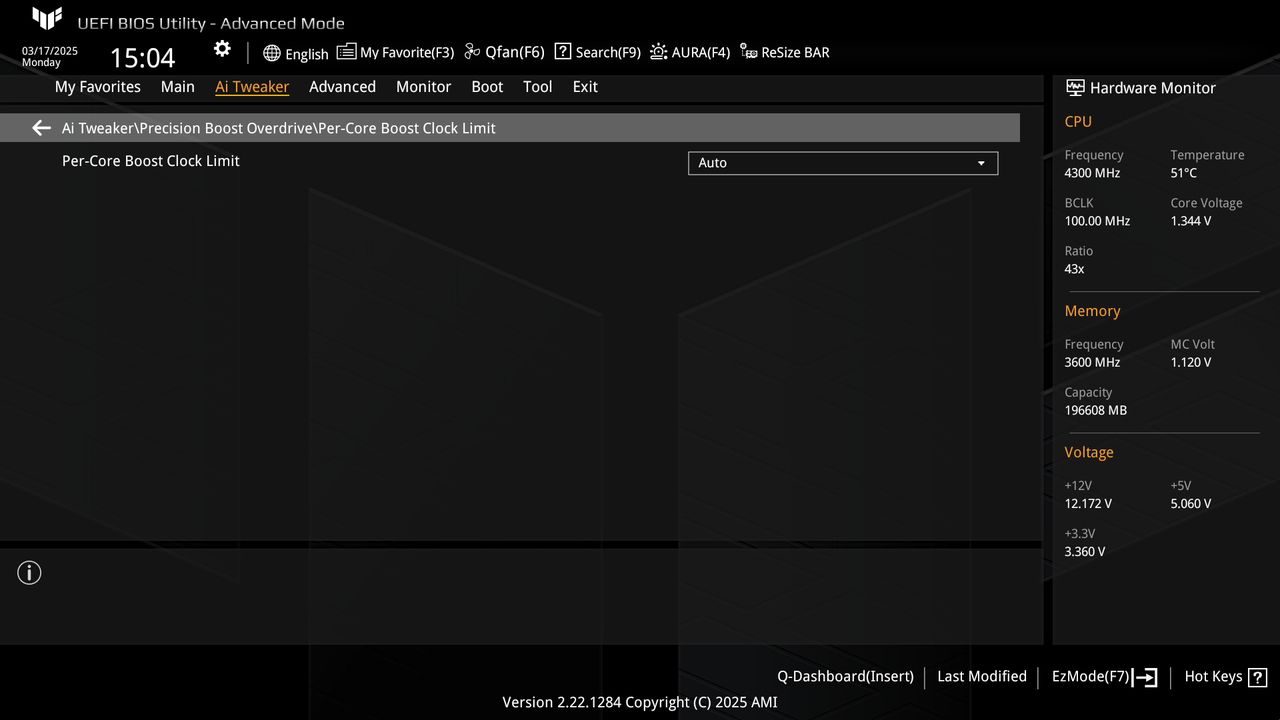The image size is (1280, 720).
Task: Click the breadcrumb path text
Action: pyautogui.click(x=279, y=128)
